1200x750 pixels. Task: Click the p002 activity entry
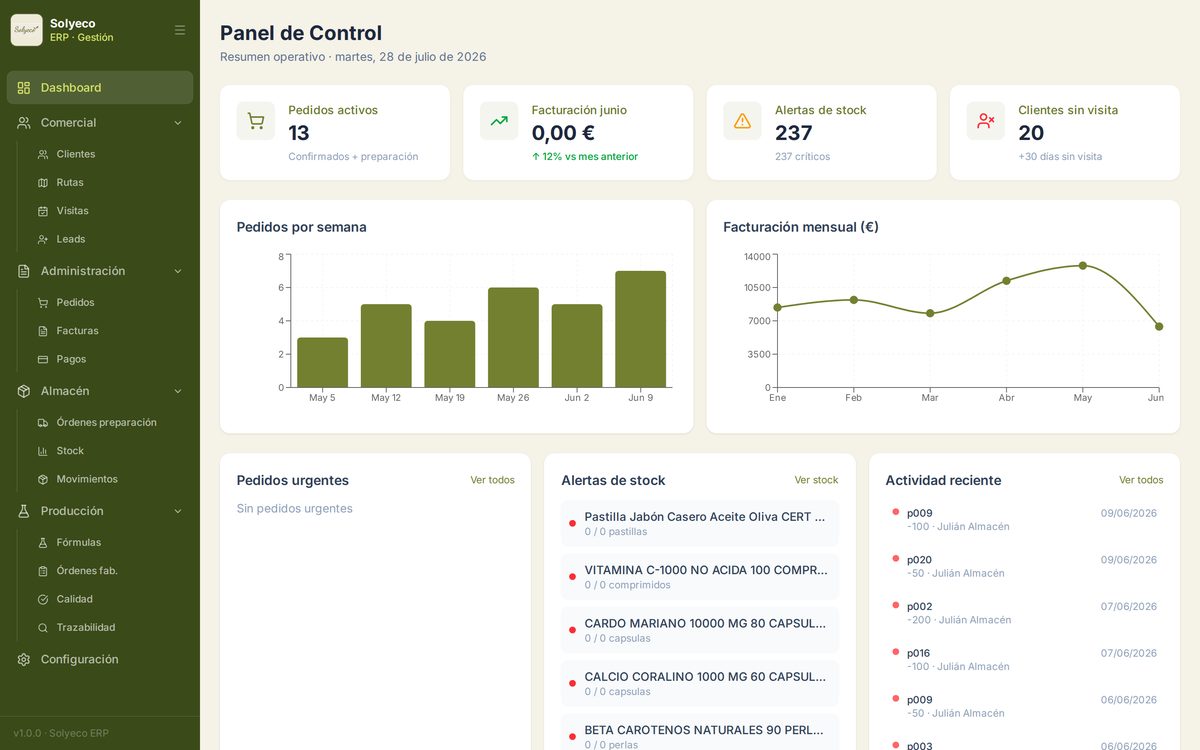1024,613
